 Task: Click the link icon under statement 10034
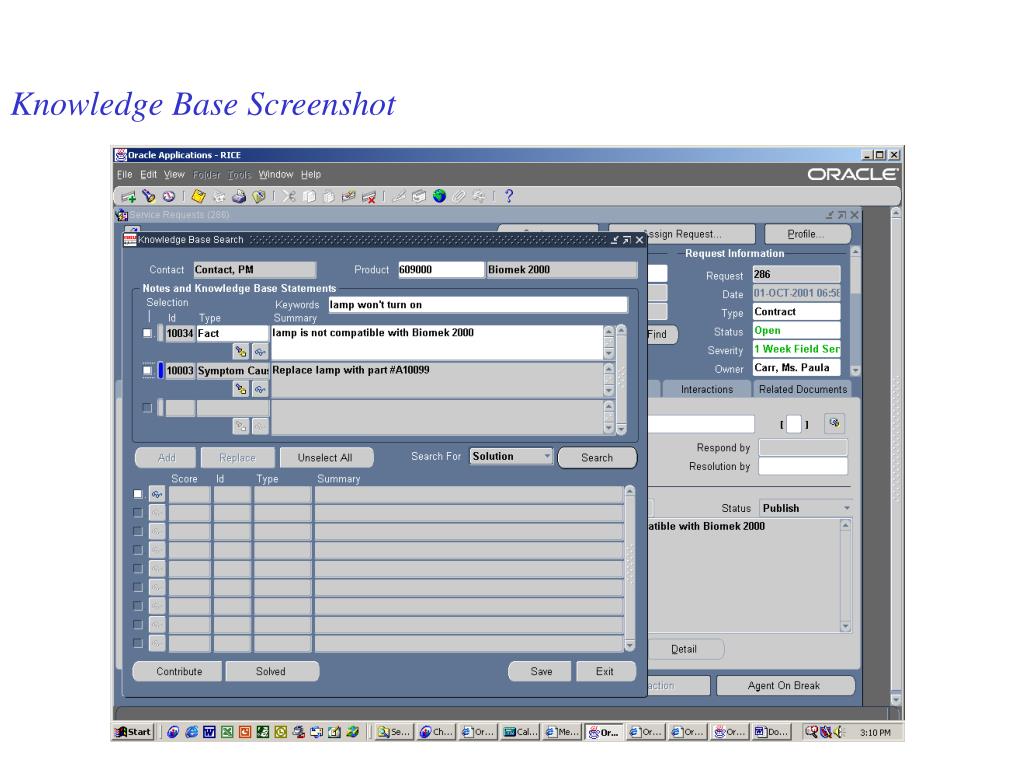click(260, 352)
